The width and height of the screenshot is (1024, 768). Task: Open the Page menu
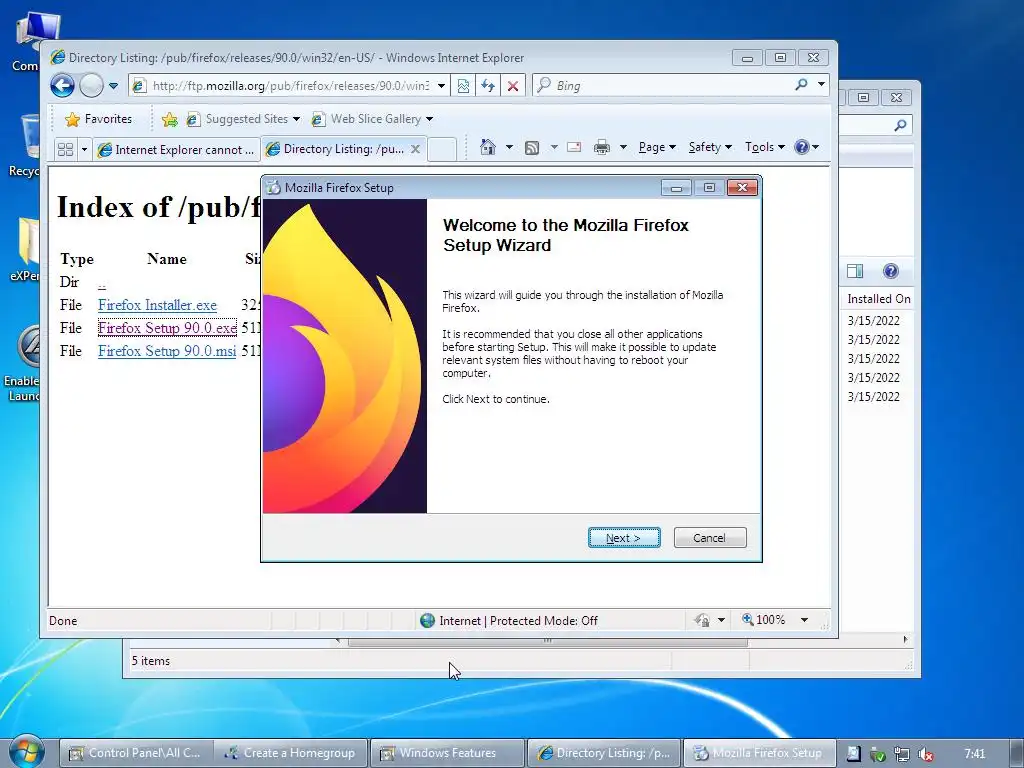[x=657, y=147]
